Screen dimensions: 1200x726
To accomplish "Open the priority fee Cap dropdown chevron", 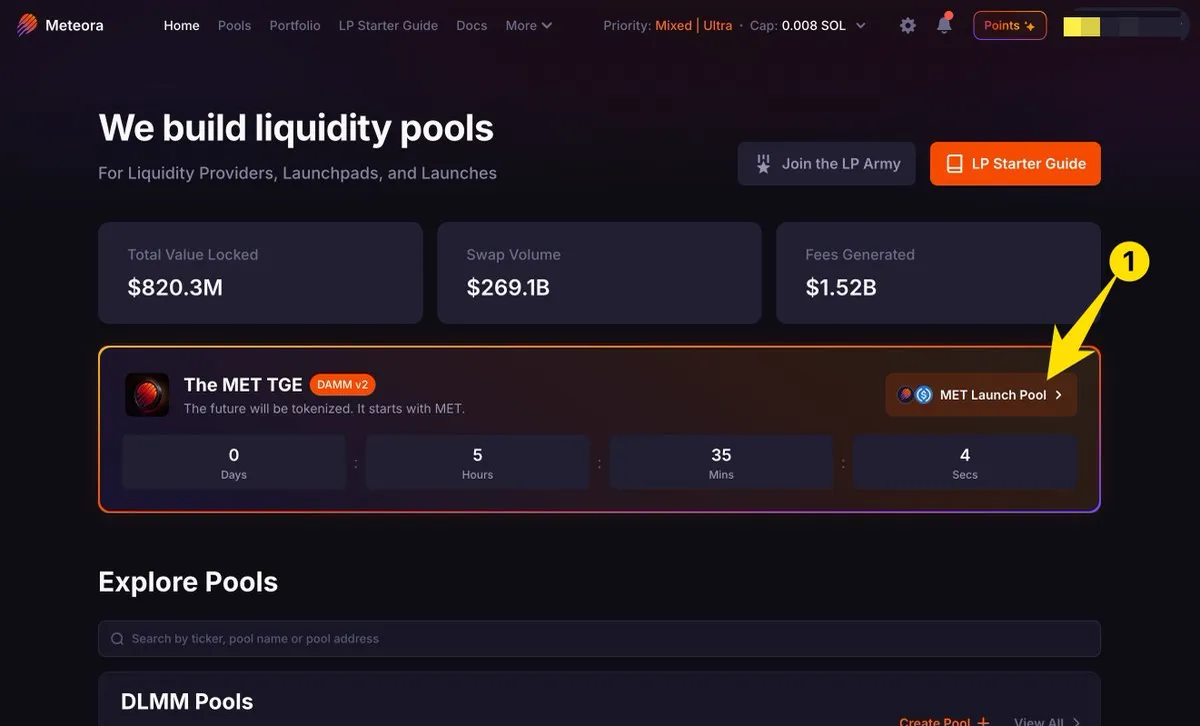I will click(861, 26).
